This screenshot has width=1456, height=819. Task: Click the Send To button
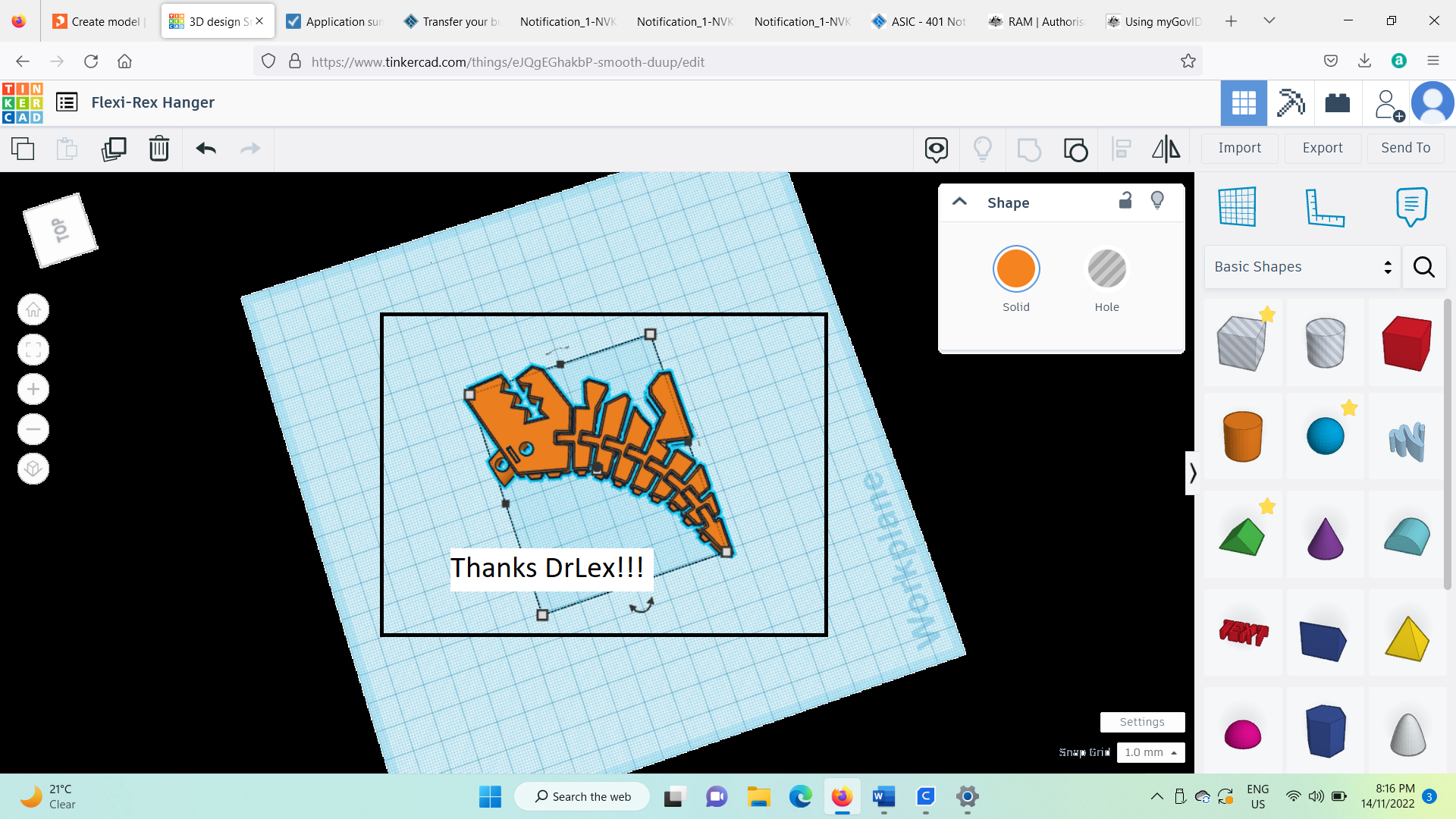[x=1406, y=148]
